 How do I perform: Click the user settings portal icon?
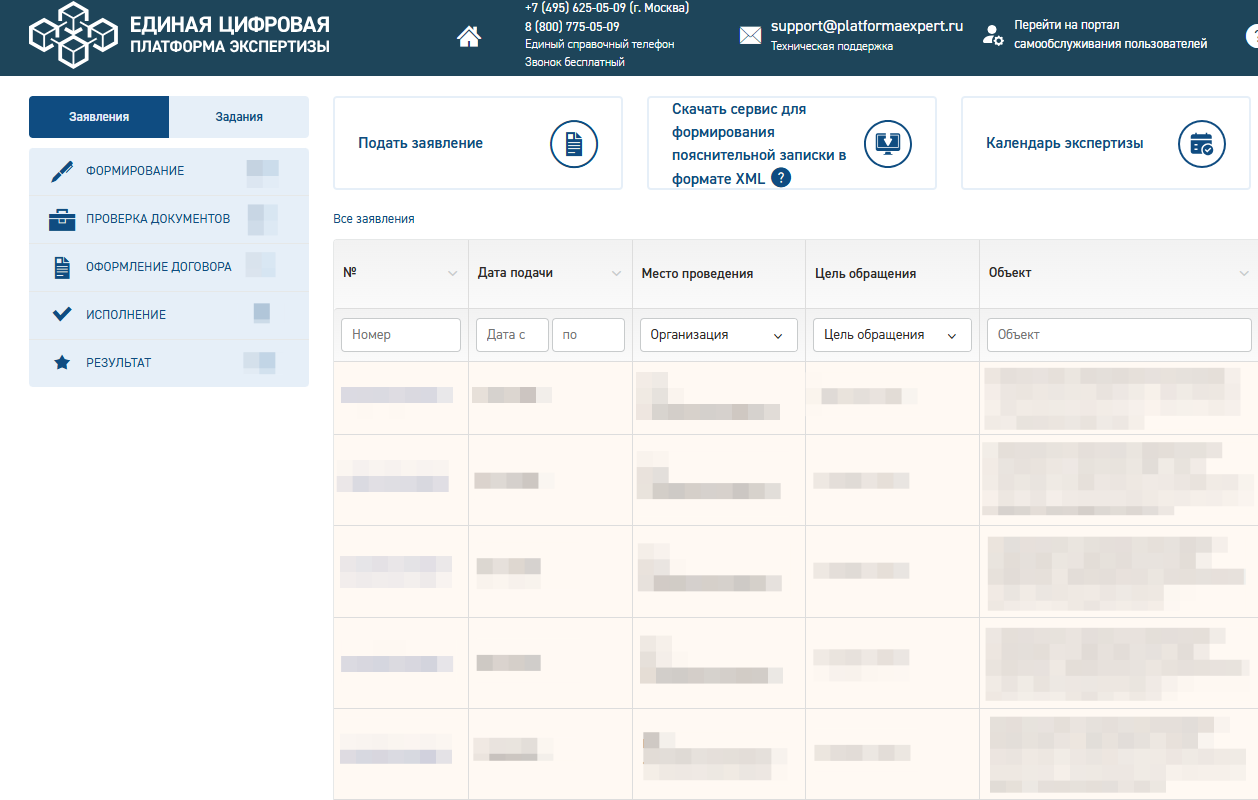pos(992,36)
